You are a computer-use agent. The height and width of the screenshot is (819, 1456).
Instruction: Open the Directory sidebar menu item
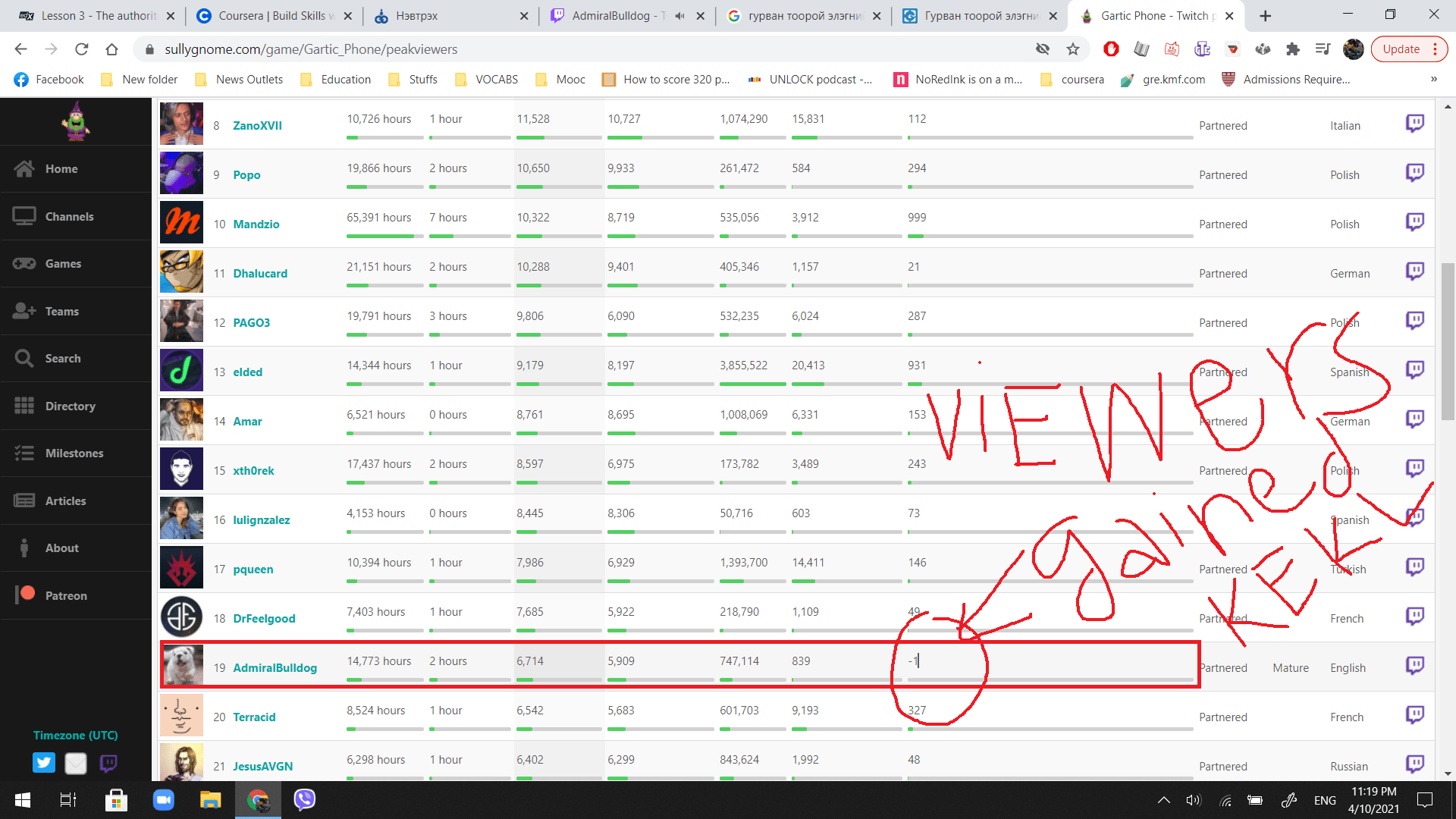pyautogui.click(x=70, y=406)
